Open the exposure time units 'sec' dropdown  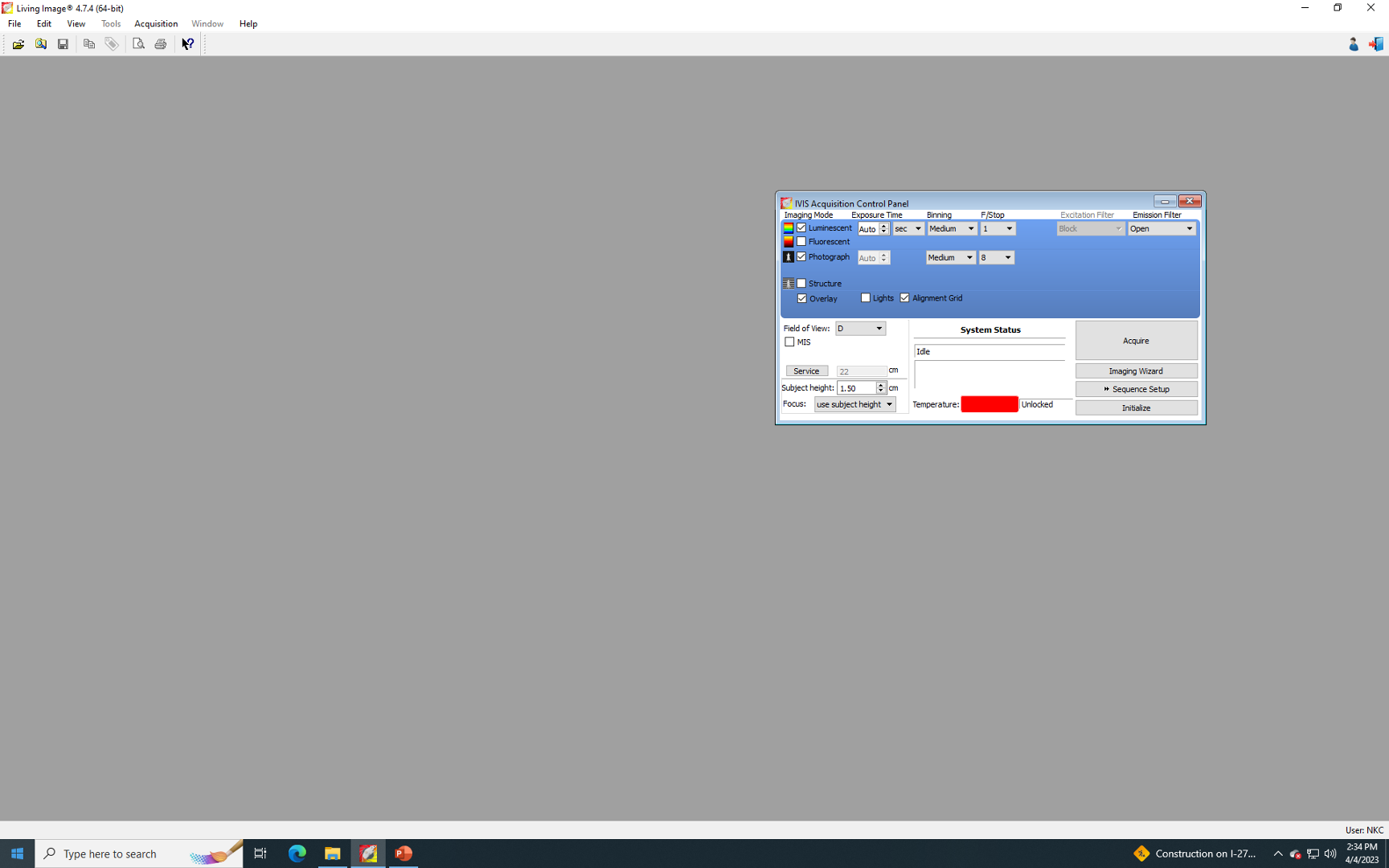coord(908,229)
